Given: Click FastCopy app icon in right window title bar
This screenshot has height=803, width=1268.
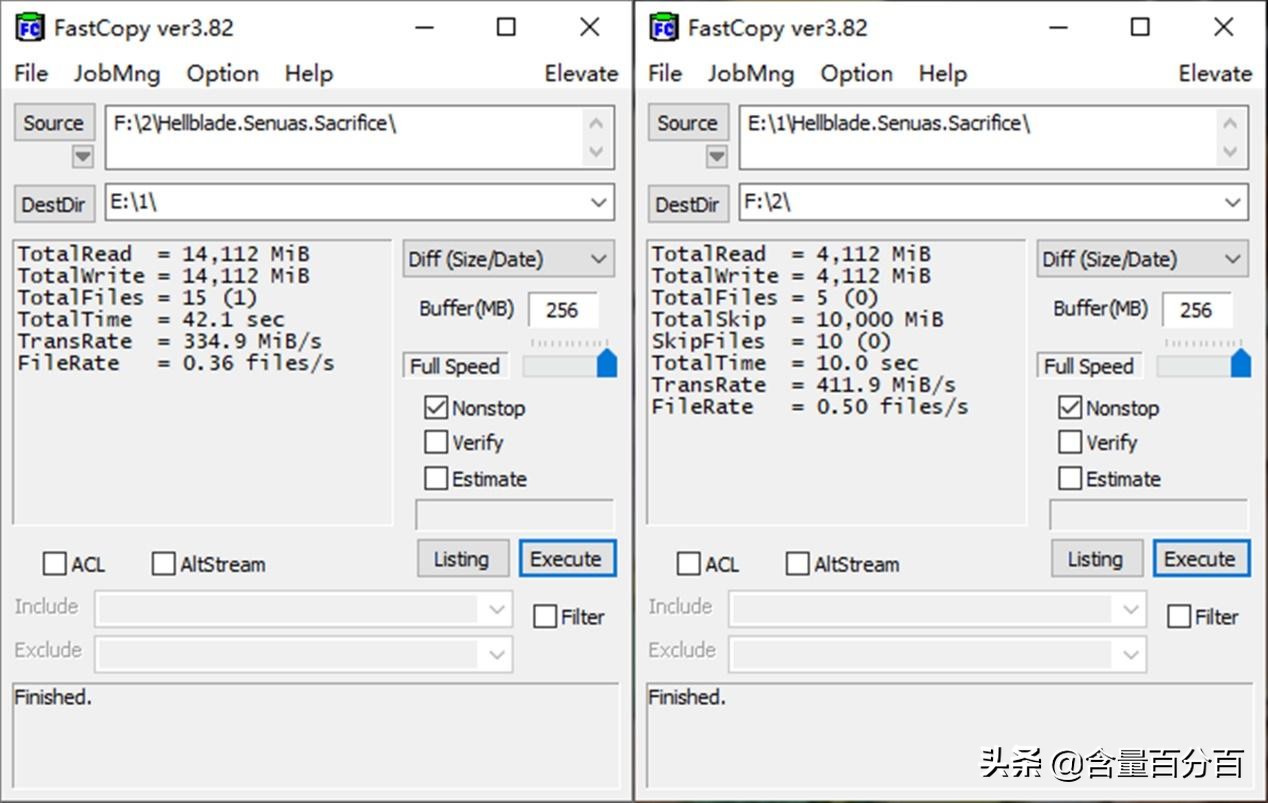Looking at the screenshot, I should pyautogui.click(x=664, y=27).
